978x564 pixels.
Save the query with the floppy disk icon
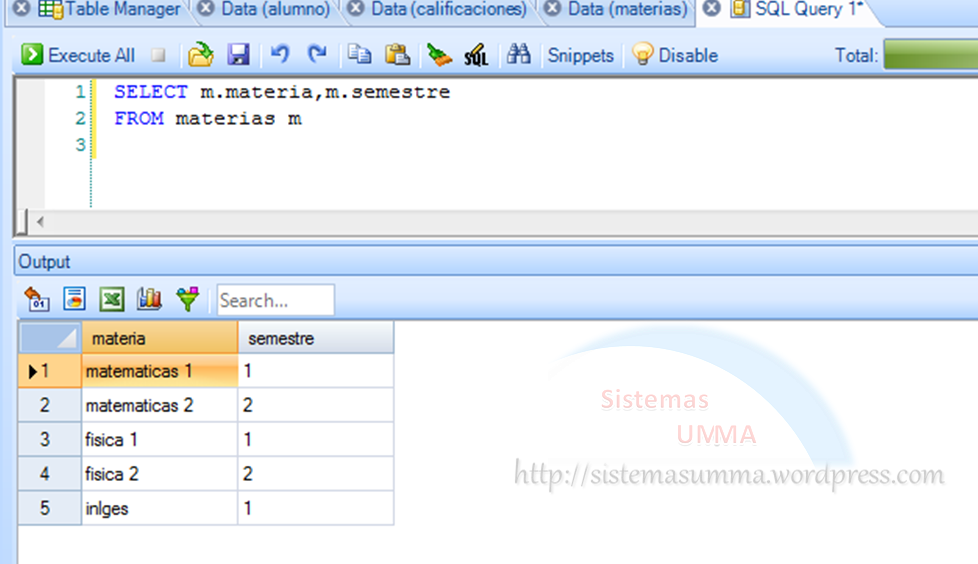(x=238, y=55)
